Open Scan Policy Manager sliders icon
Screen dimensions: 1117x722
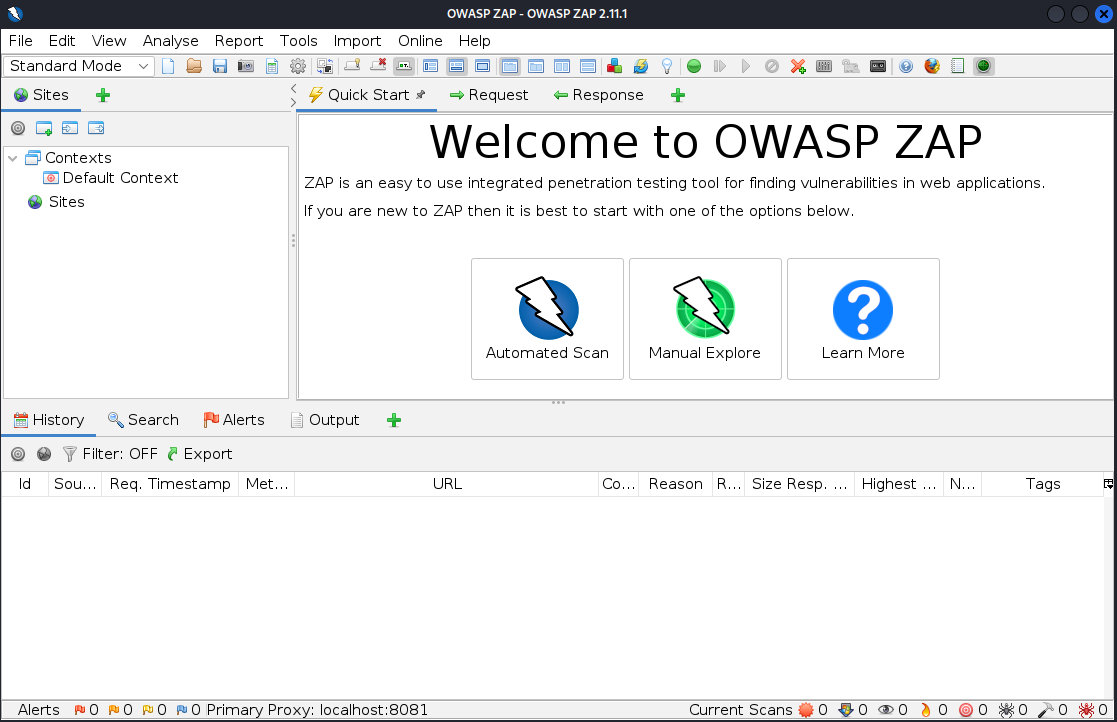pyautogui.click(x=824, y=66)
